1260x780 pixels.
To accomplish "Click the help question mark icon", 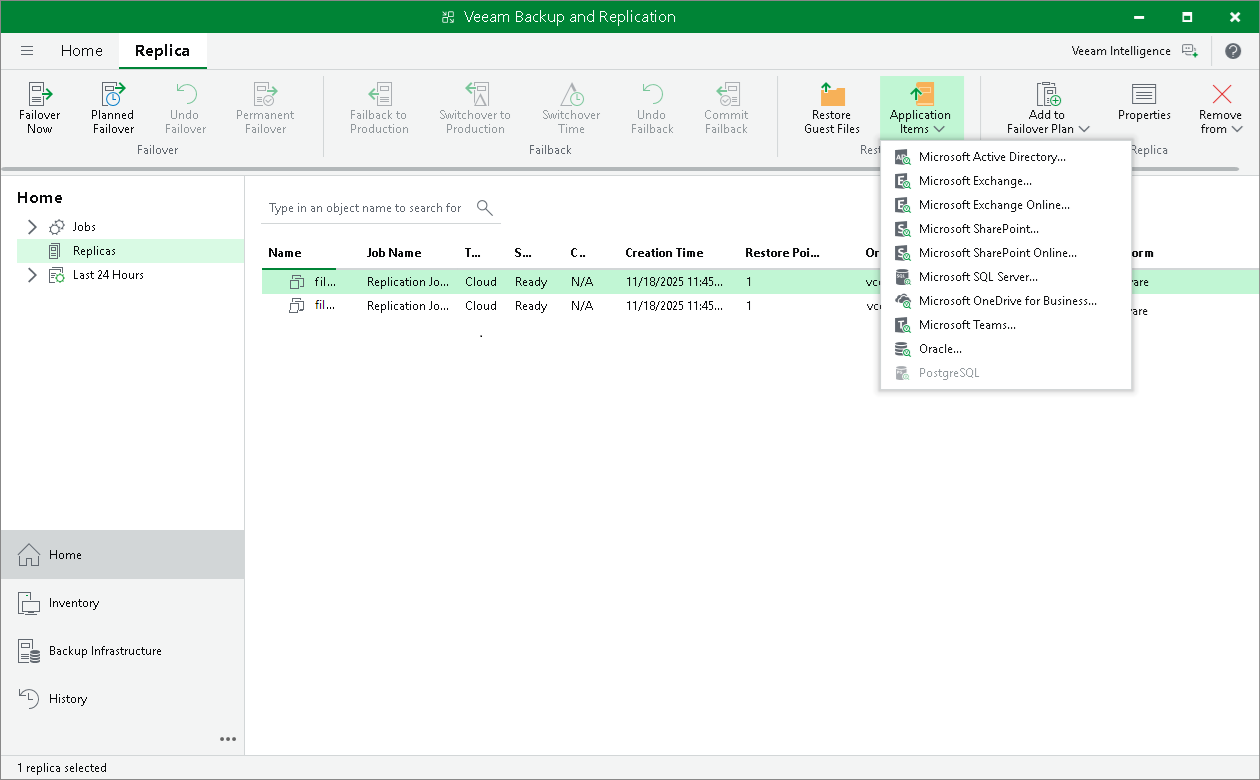I will tap(1233, 51).
